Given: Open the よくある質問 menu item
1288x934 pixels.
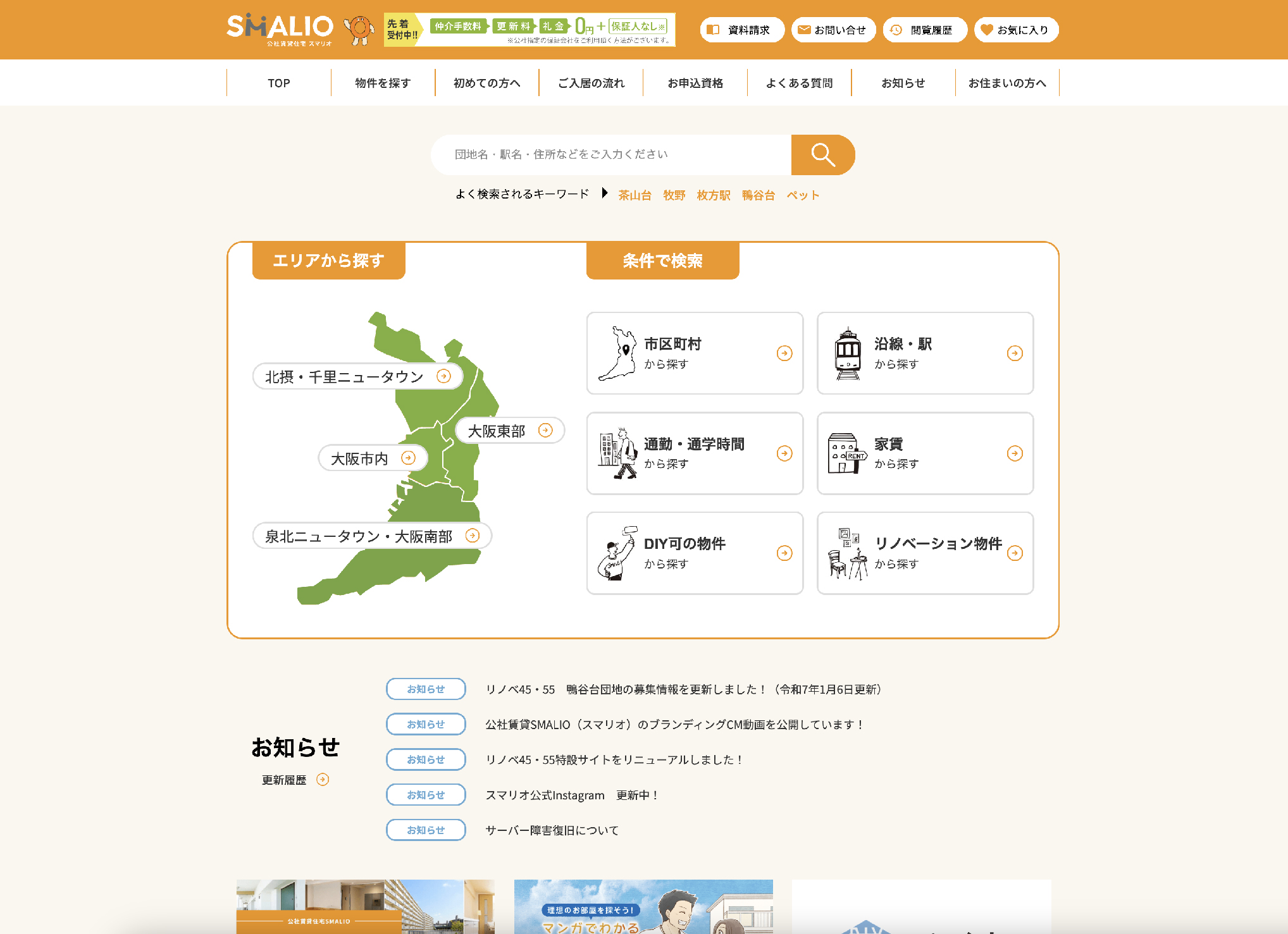Looking at the screenshot, I should [x=799, y=83].
